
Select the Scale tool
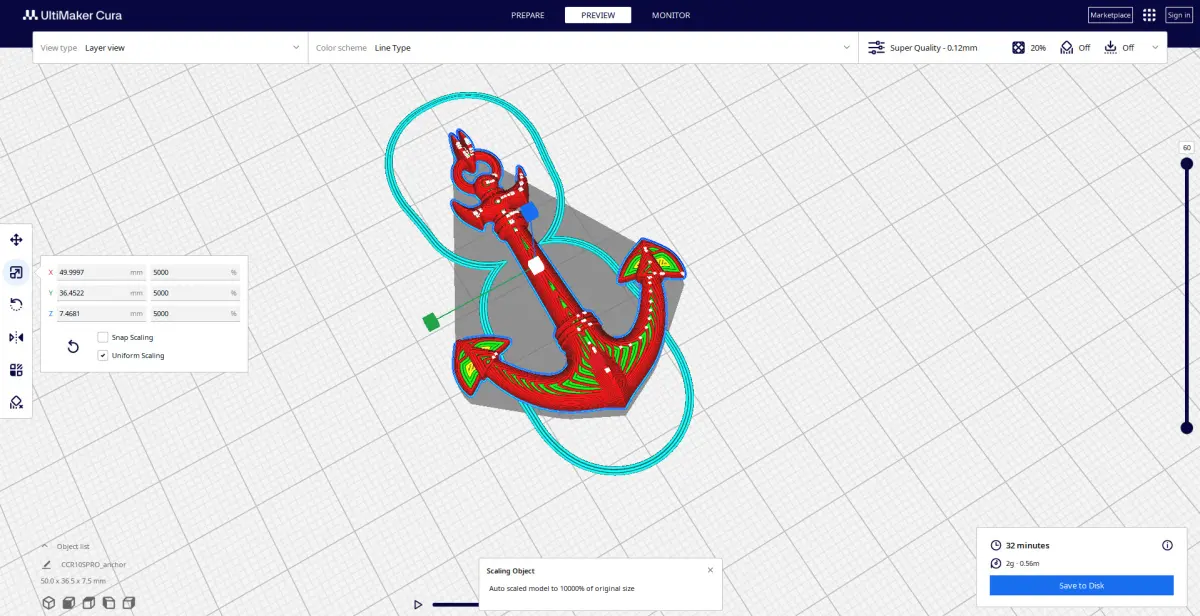click(16, 272)
